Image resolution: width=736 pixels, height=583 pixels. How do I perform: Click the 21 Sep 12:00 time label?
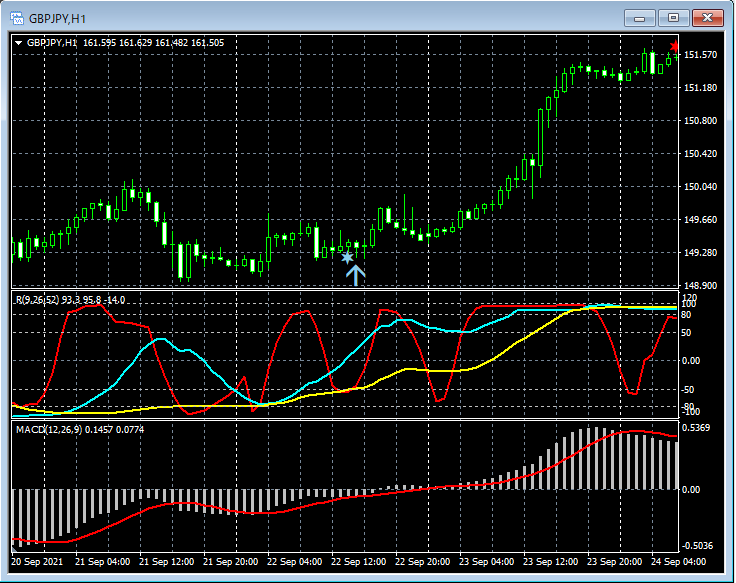[167, 562]
